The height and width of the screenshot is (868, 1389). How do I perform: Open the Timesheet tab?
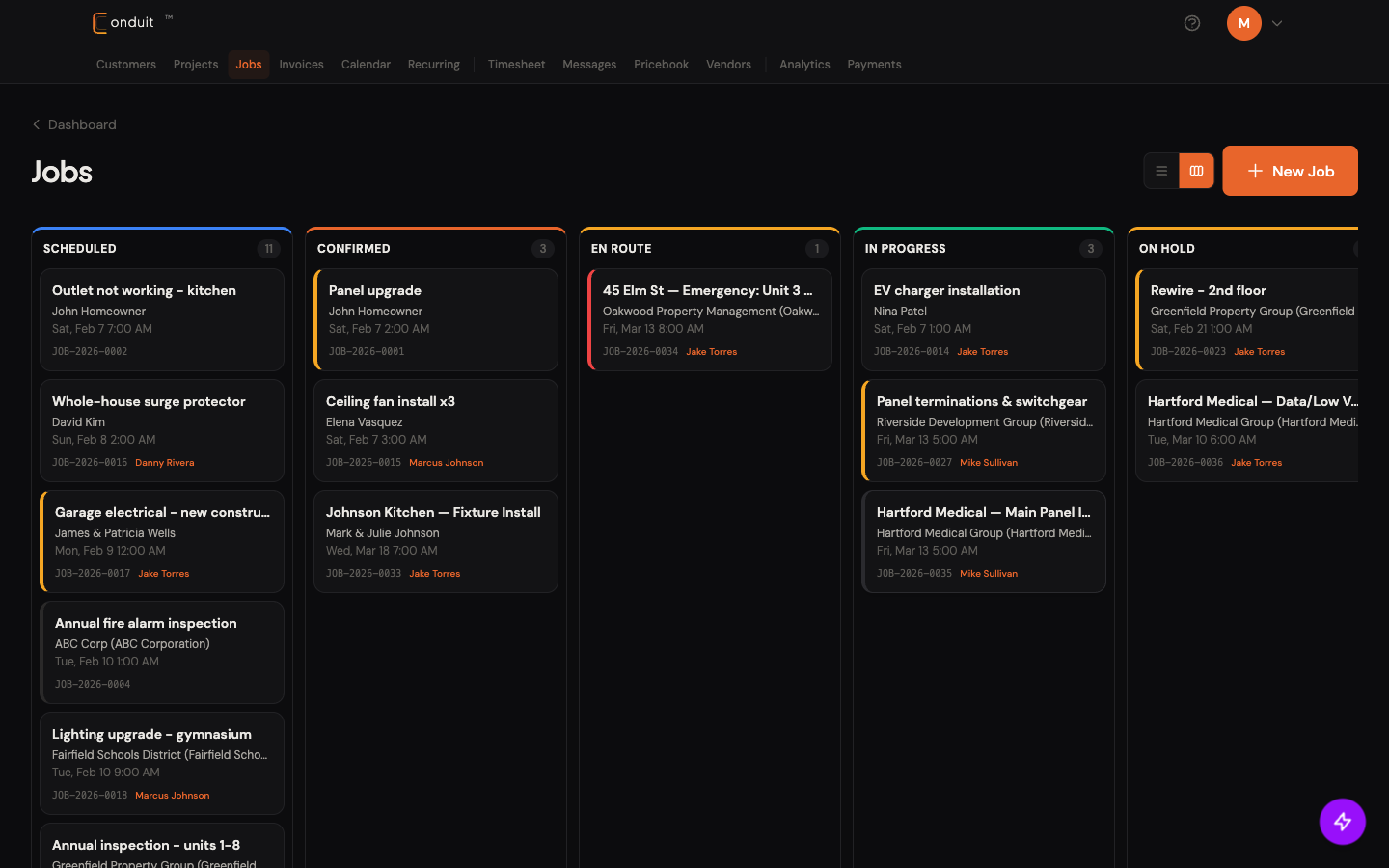(516, 65)
